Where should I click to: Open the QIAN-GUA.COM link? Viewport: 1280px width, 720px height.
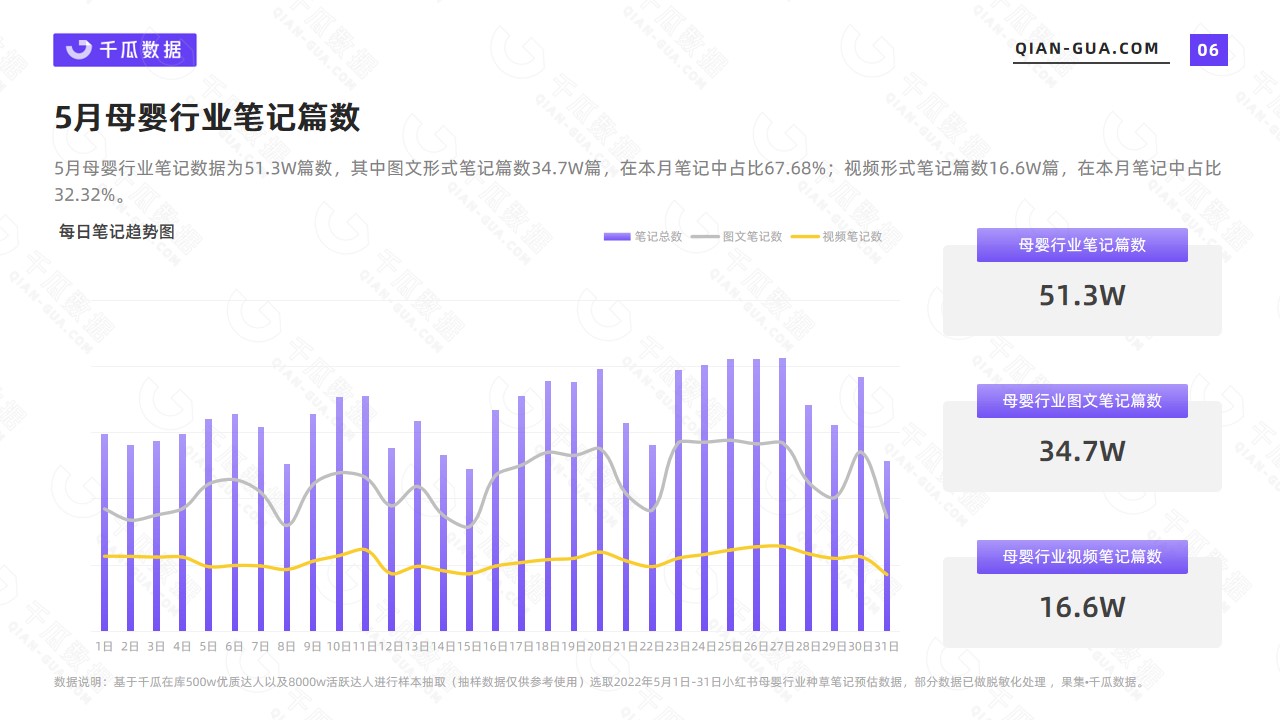click(x=1087, y=49)
